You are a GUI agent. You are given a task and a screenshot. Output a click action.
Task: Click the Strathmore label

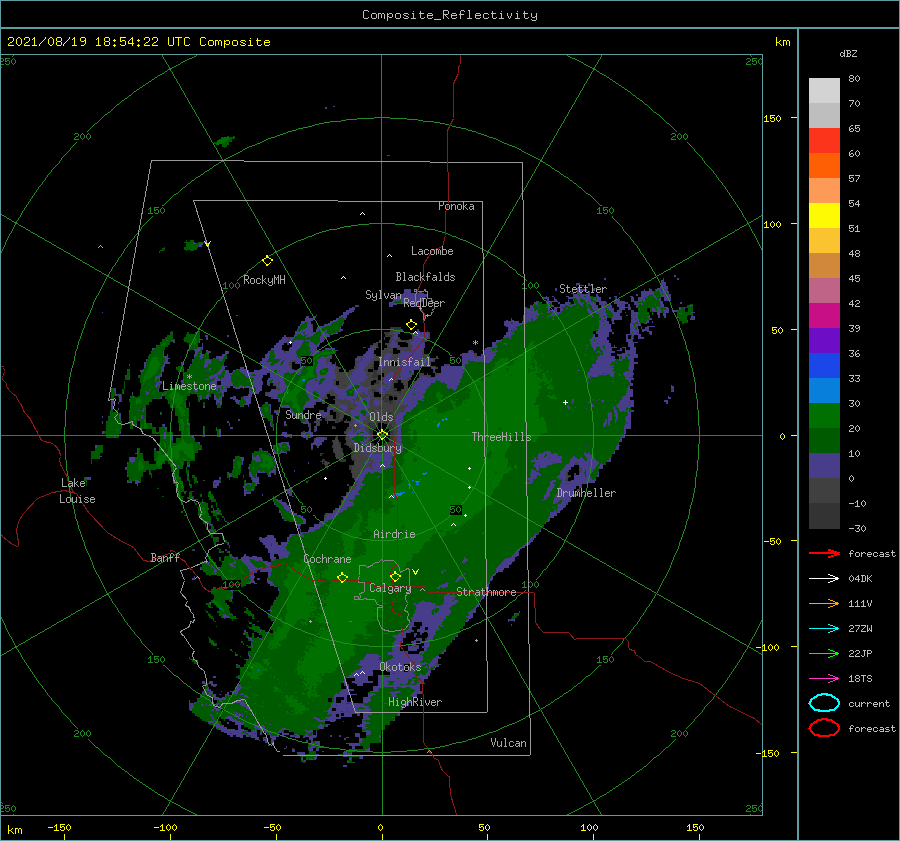click(x=486, y=592)
